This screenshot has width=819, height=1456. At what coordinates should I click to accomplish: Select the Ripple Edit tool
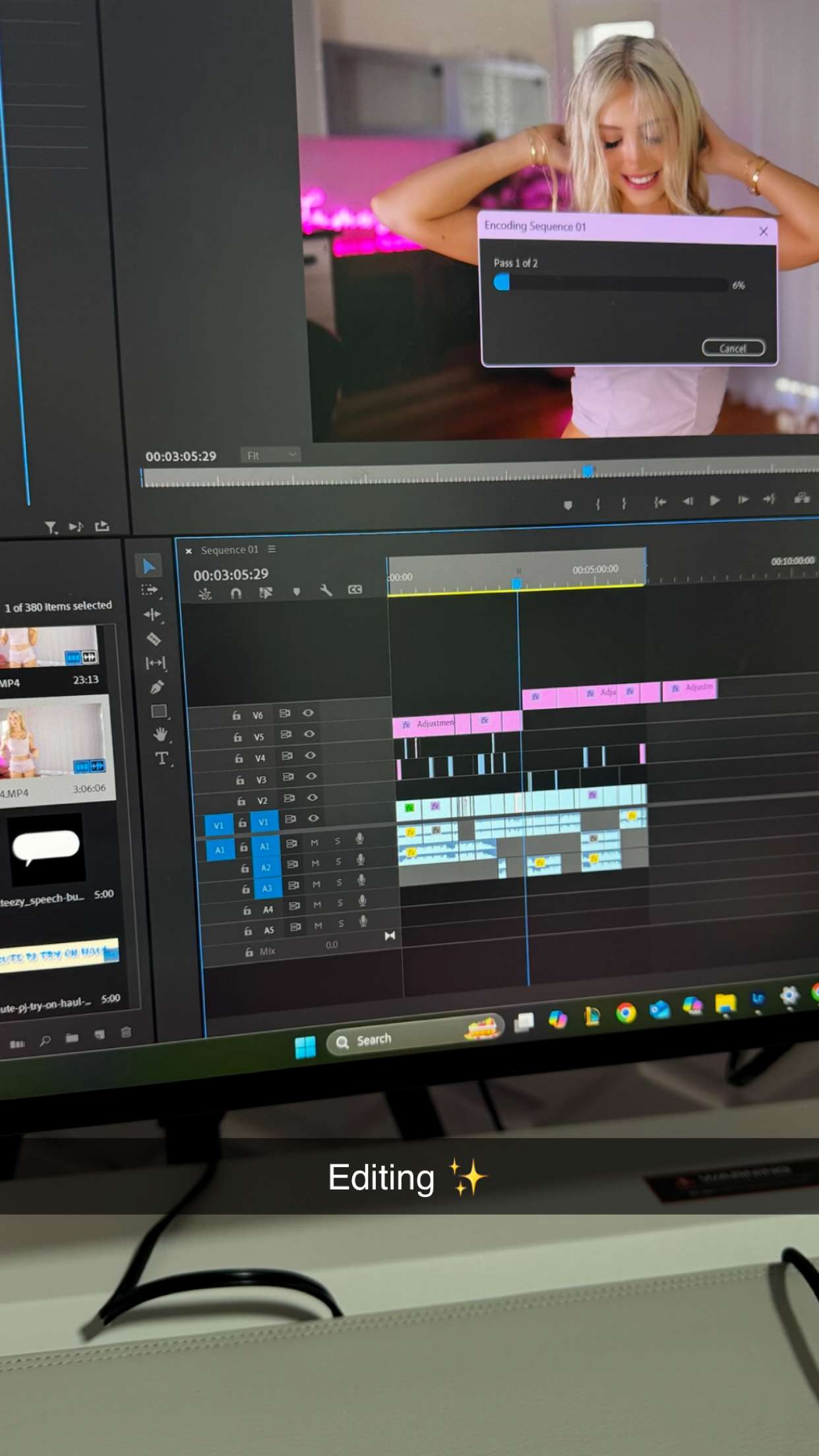152,615
